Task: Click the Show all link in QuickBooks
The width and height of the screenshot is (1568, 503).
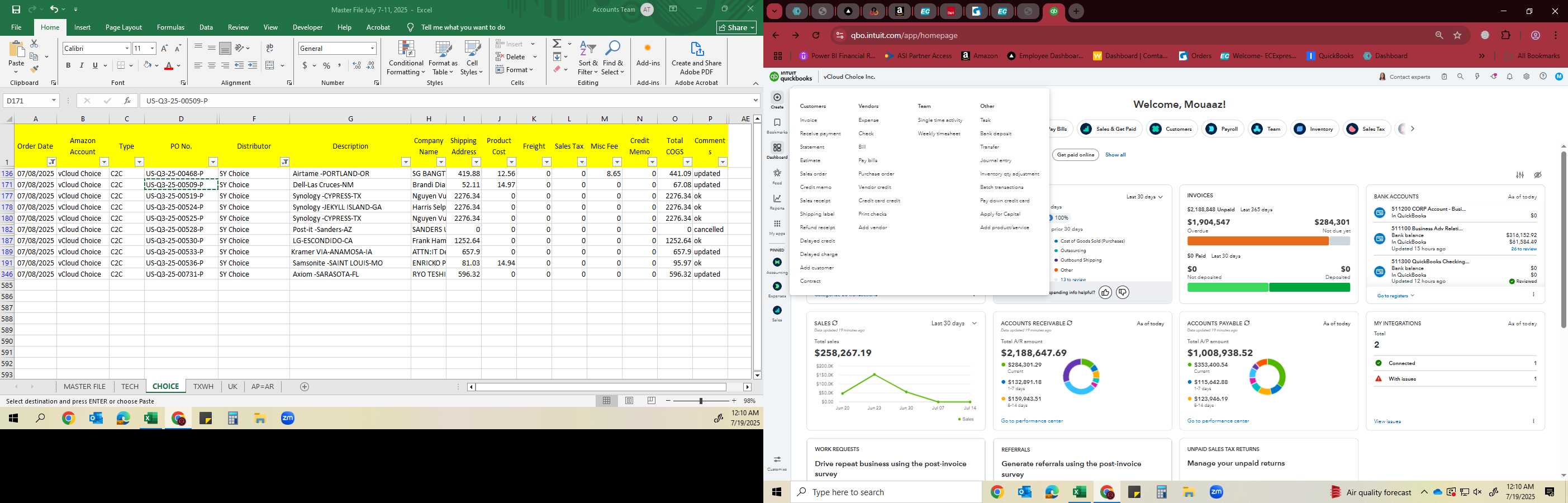Action: pyautogui.click(x=1115, y=155)
